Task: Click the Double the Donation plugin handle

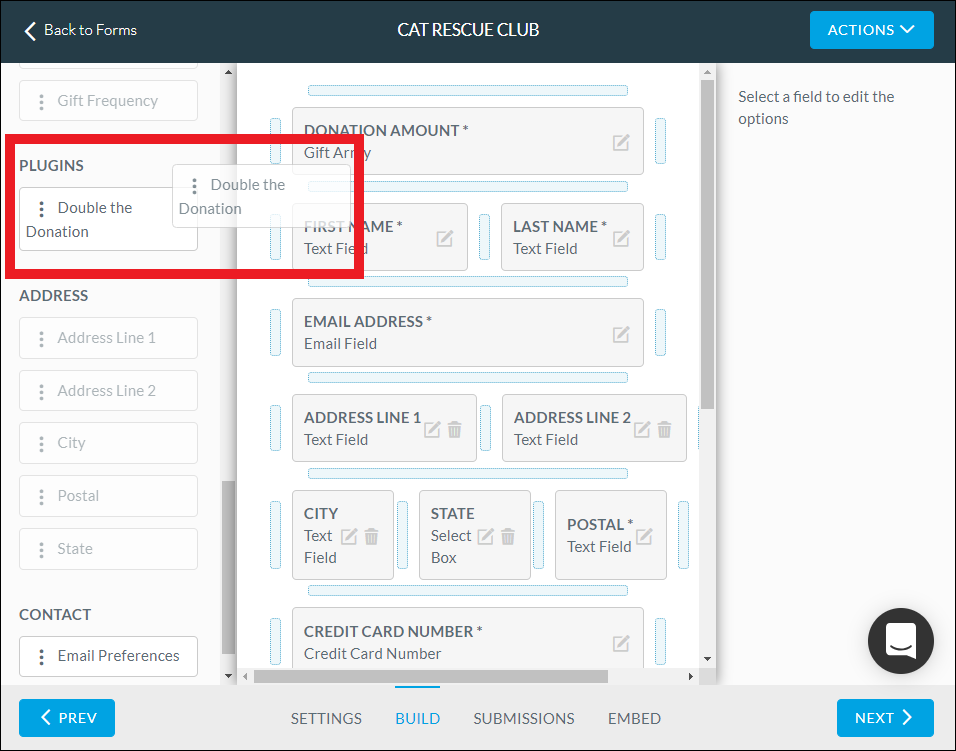Action: point(41,209)
